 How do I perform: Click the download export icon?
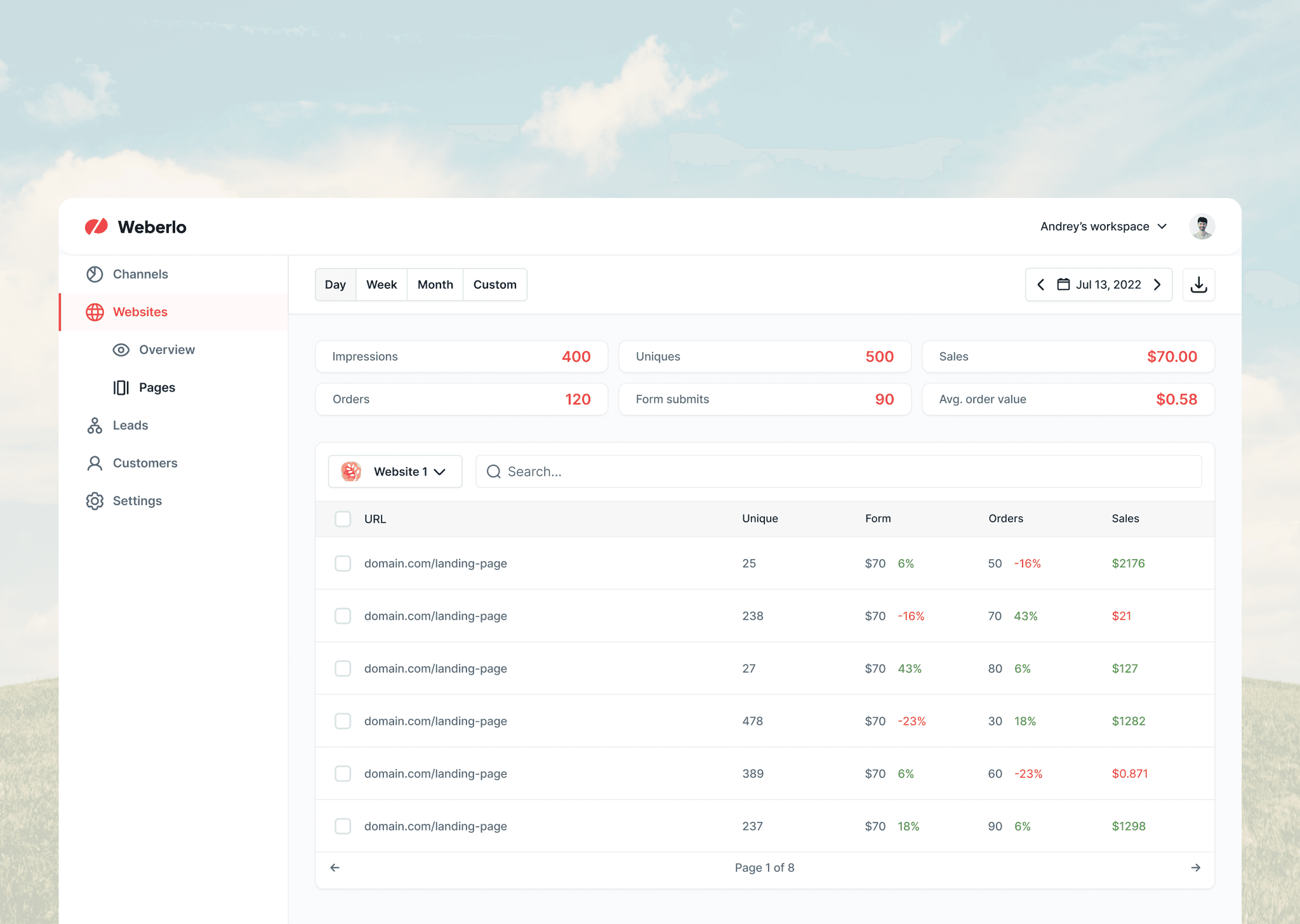(1198, 285)
